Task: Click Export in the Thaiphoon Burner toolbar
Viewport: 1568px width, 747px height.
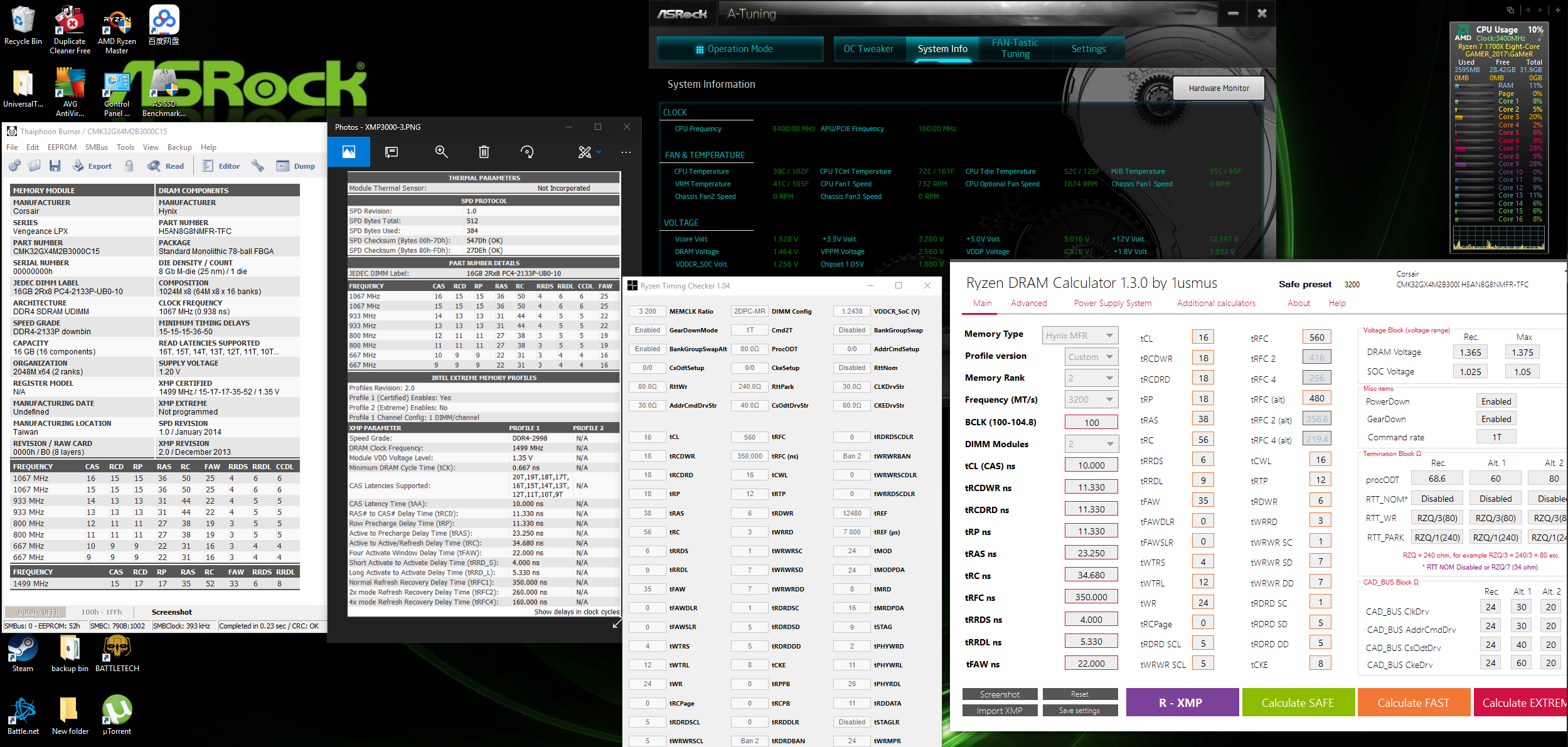Action: [x=92, y=166]
